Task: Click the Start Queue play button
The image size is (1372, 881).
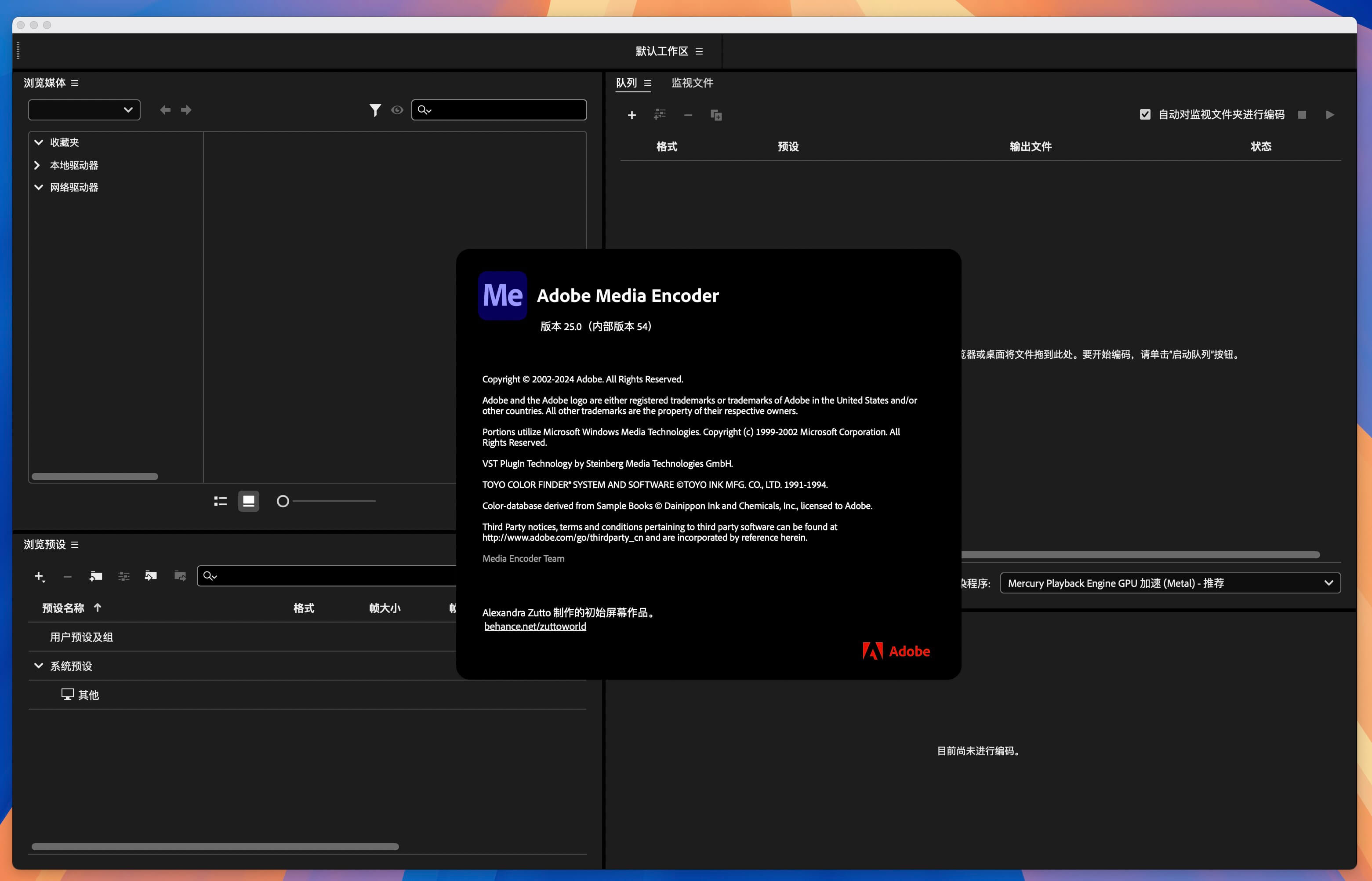Action: point(1330,114)
